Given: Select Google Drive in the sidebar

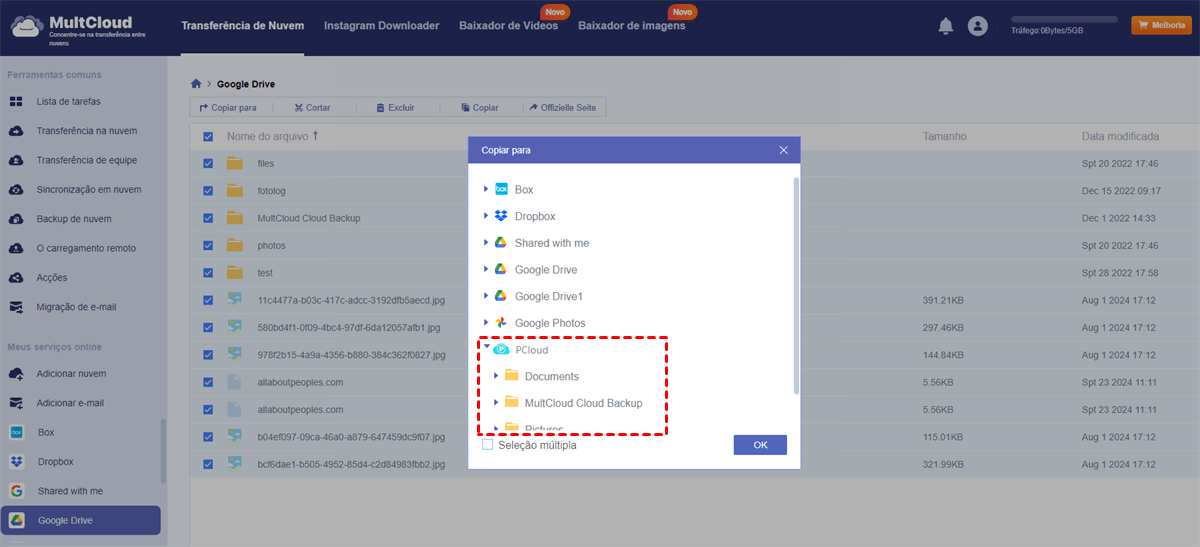Looking at the screenshot, I should [x=80, y=520].
